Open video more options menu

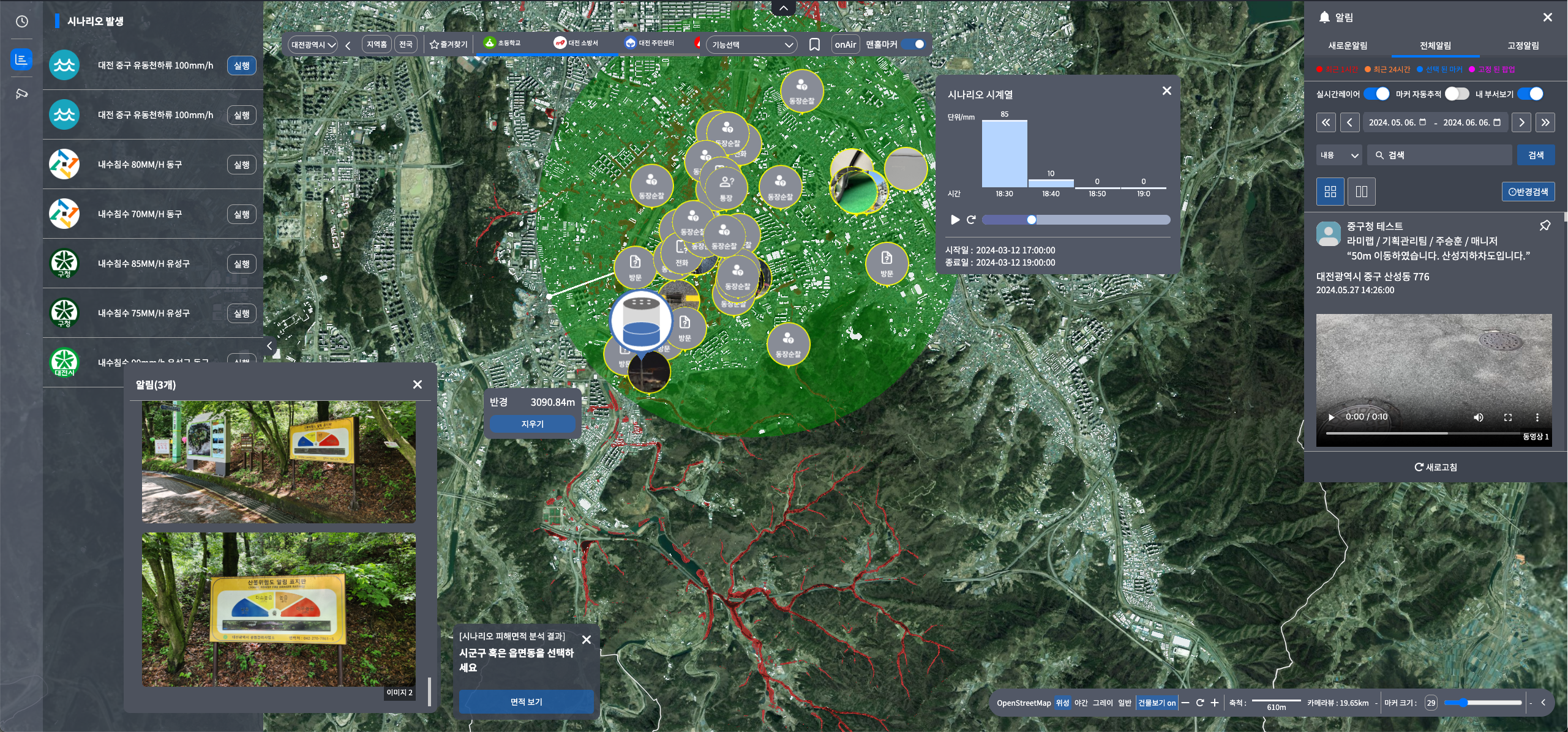click(x=1537, y=417)
